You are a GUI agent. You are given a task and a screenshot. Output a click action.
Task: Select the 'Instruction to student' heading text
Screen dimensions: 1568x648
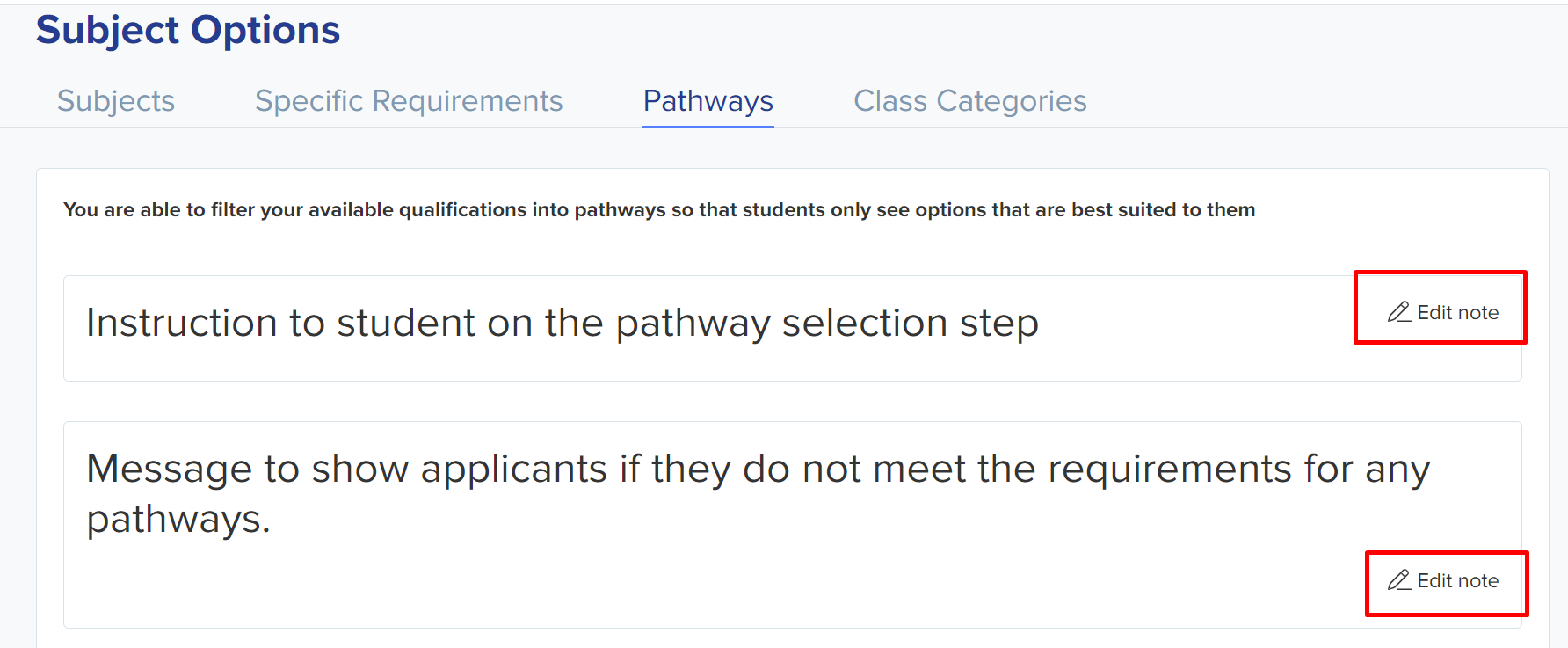[563, 323]
